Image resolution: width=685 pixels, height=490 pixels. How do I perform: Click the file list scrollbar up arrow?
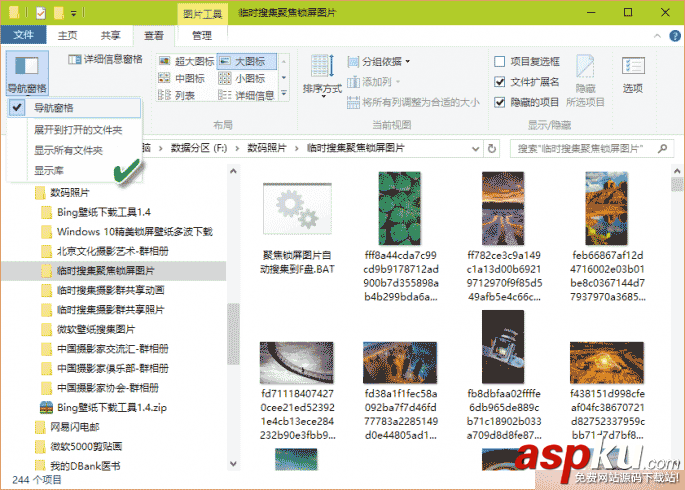point(677,171)
